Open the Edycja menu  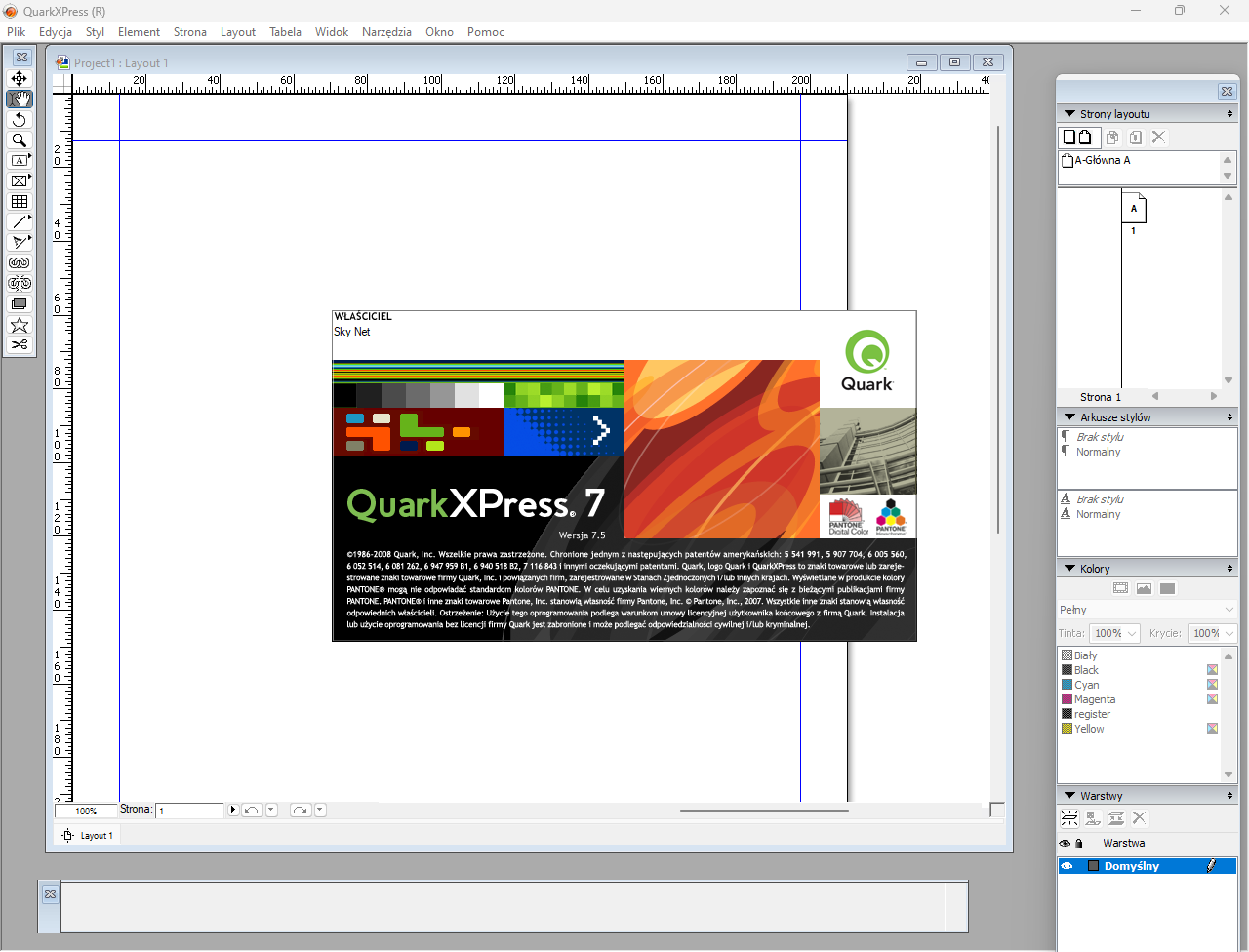(56, 32)
